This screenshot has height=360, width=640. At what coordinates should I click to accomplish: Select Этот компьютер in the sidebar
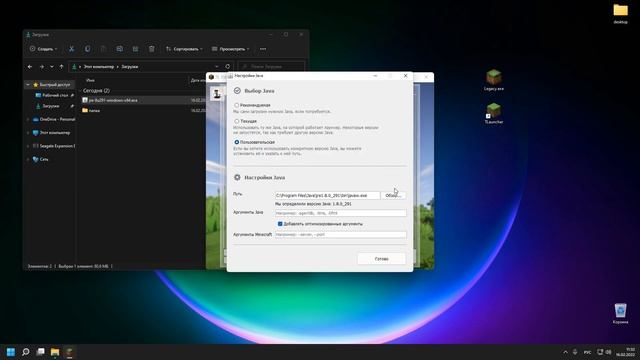[51, 133]
